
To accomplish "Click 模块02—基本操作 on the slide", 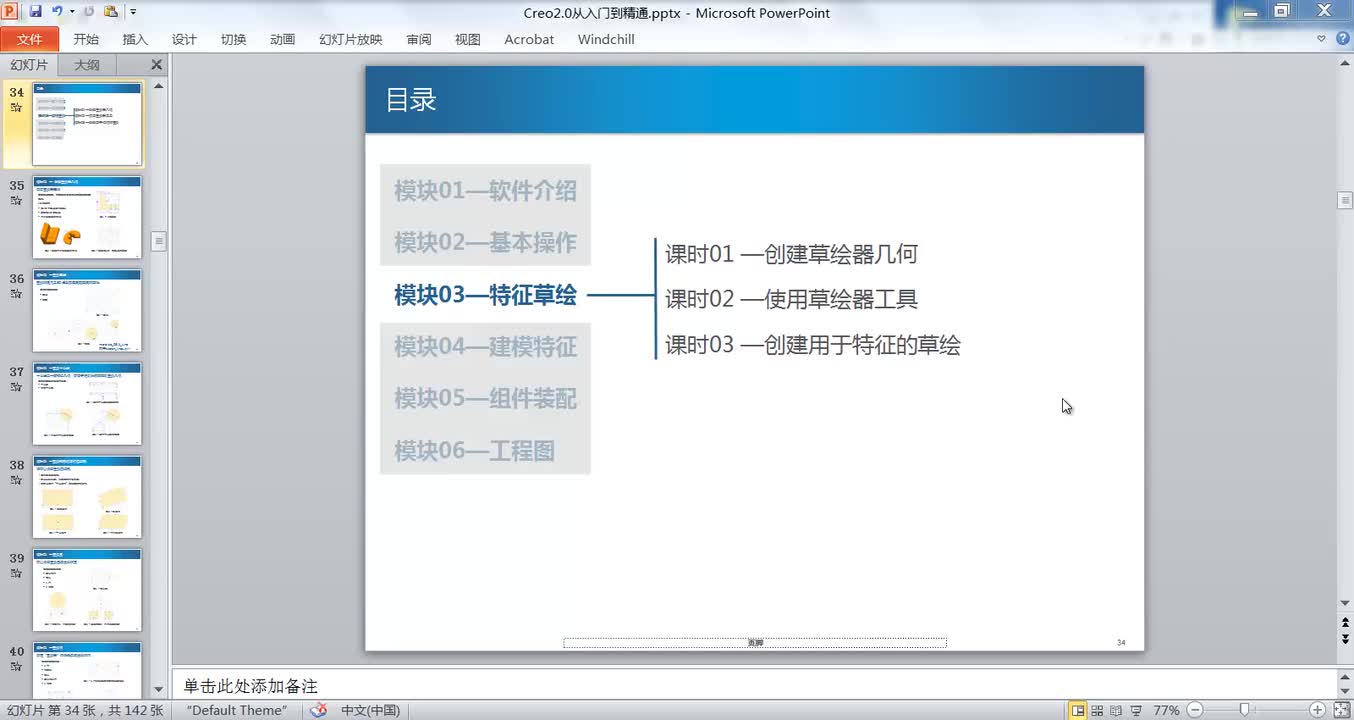I will (x=485, y=243).
